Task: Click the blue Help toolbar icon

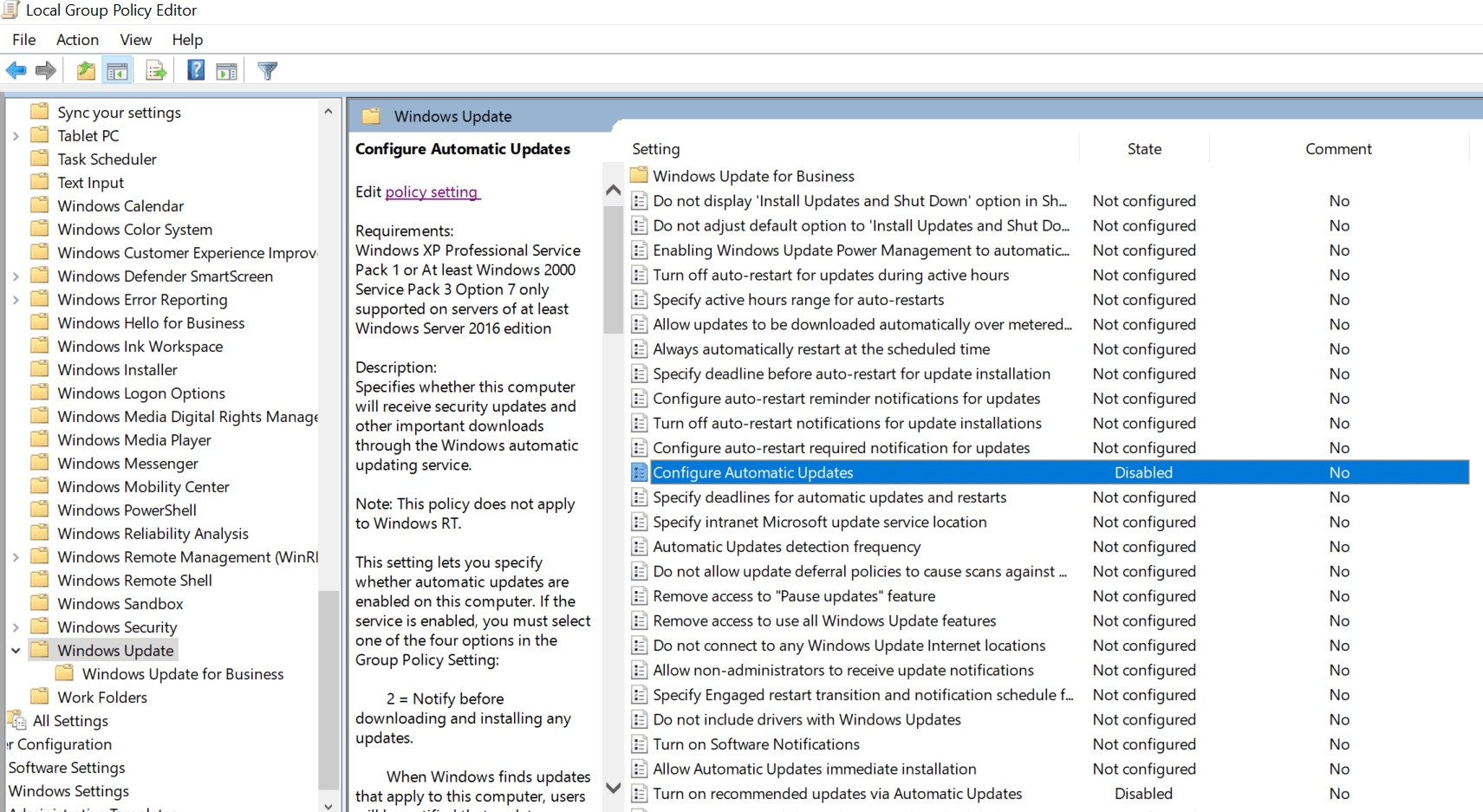Action: (x=196, y=70)
